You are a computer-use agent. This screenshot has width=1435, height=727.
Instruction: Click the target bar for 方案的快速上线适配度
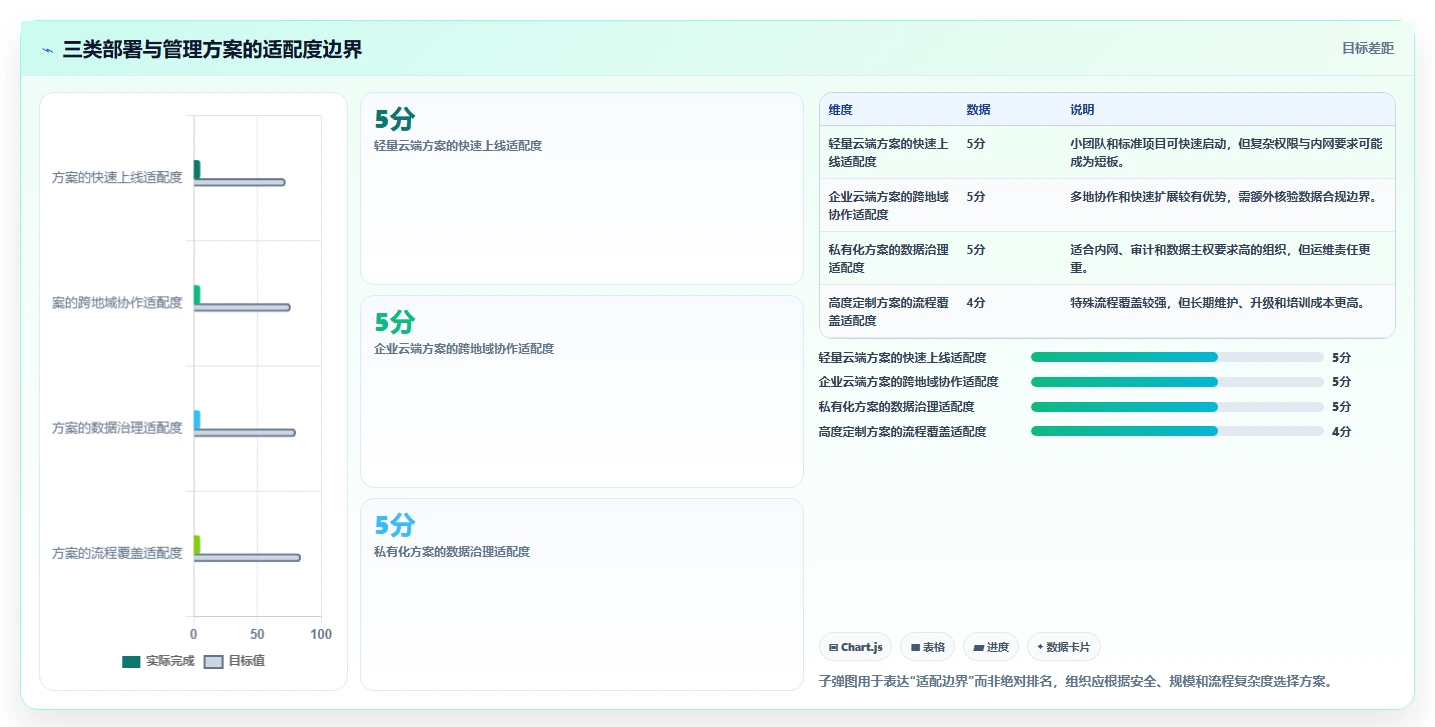[239, 182]
